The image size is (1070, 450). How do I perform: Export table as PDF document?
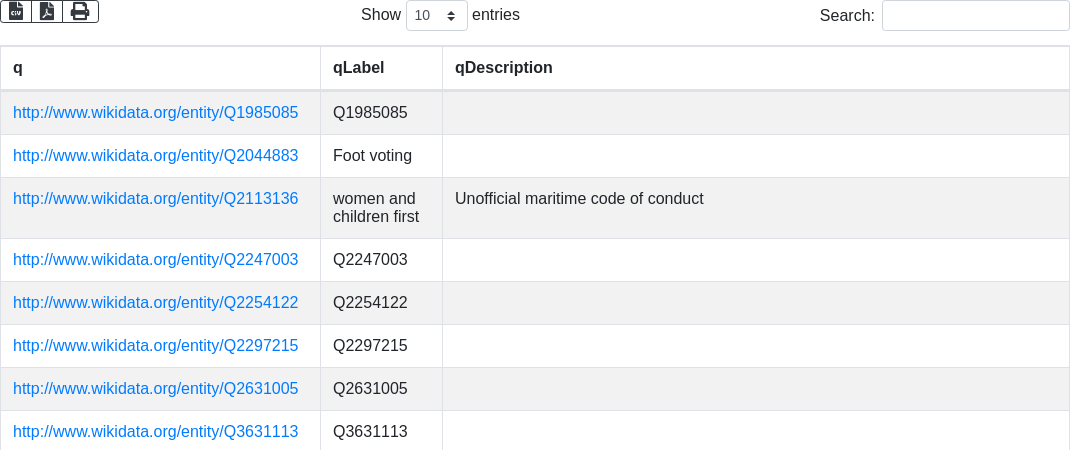click(x=47, y=12)
